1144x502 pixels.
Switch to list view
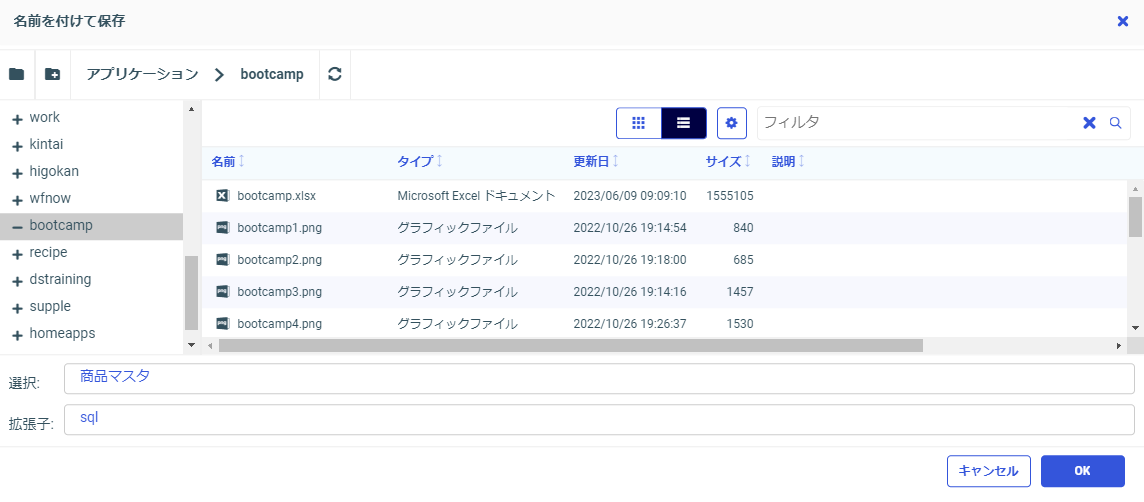[x=684, y=123]
